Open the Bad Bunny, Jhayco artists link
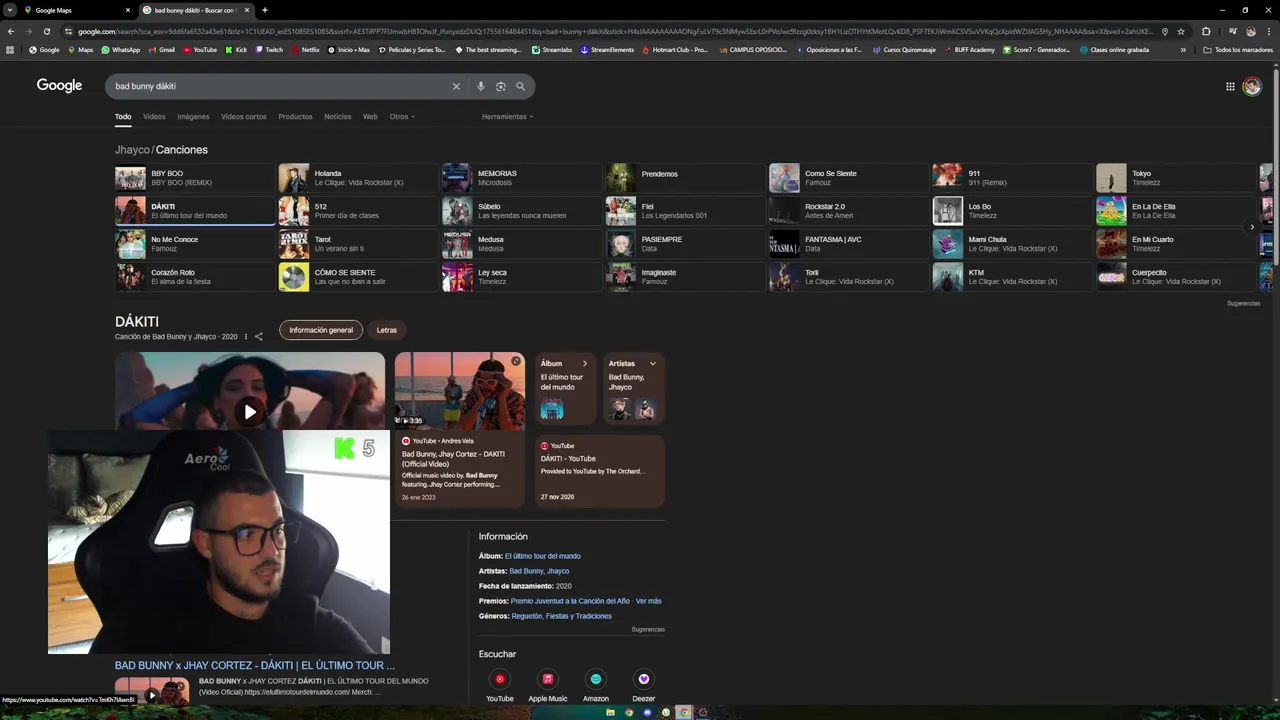Screen dimensions: 1280x720 [539, 571]
